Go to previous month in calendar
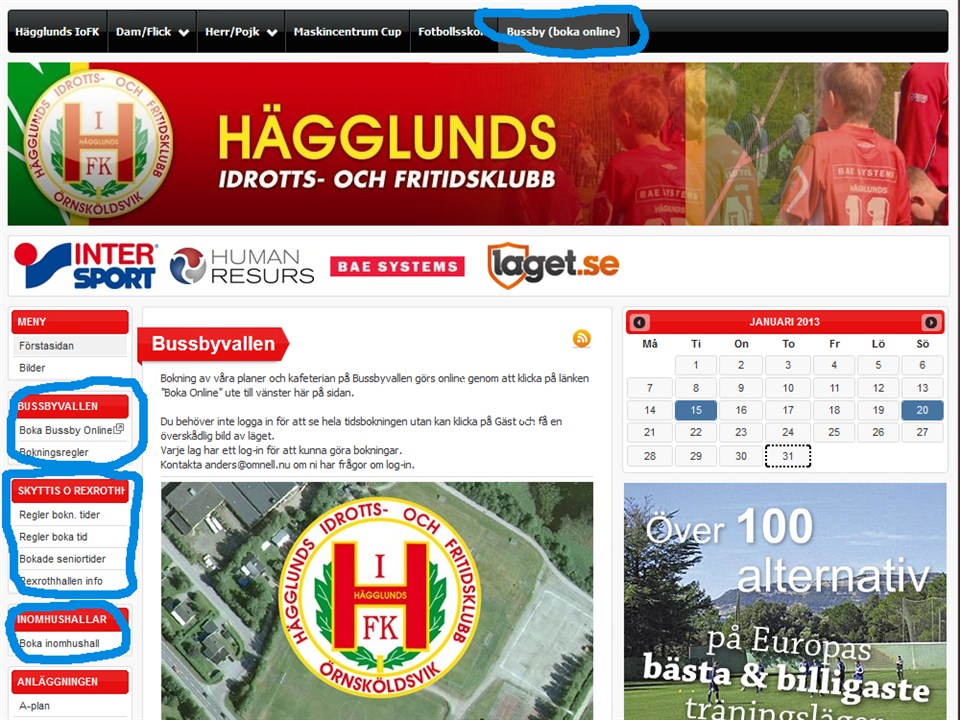Viewport: 960px width, 720px height. coord(640,322)
